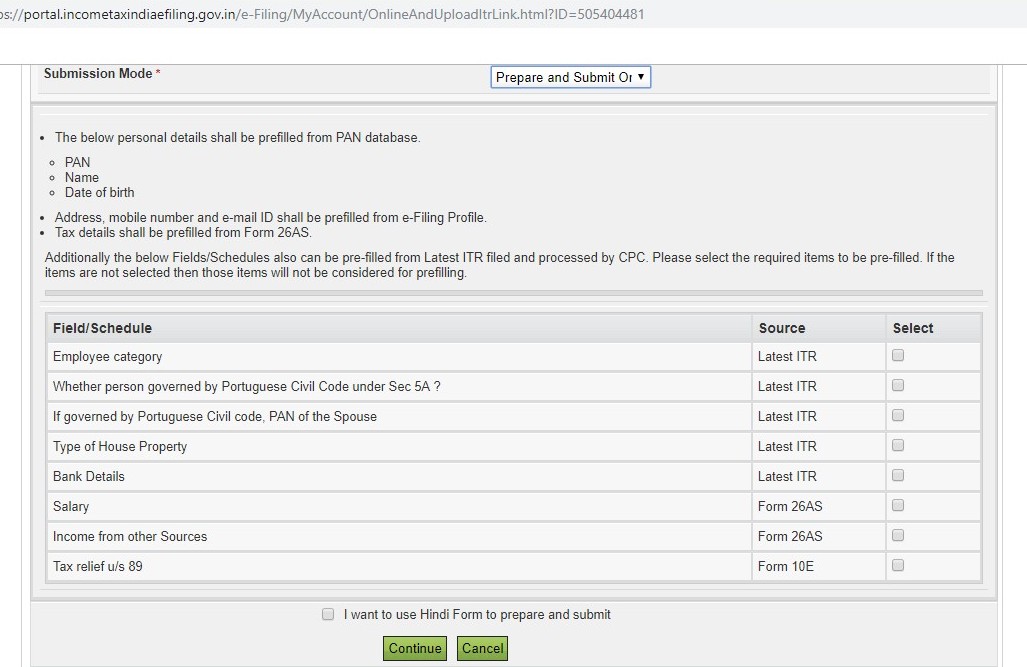Click the 'Tax relief u/s 89' text
This screenshot has height=667, width=1027.
point(98,566)
